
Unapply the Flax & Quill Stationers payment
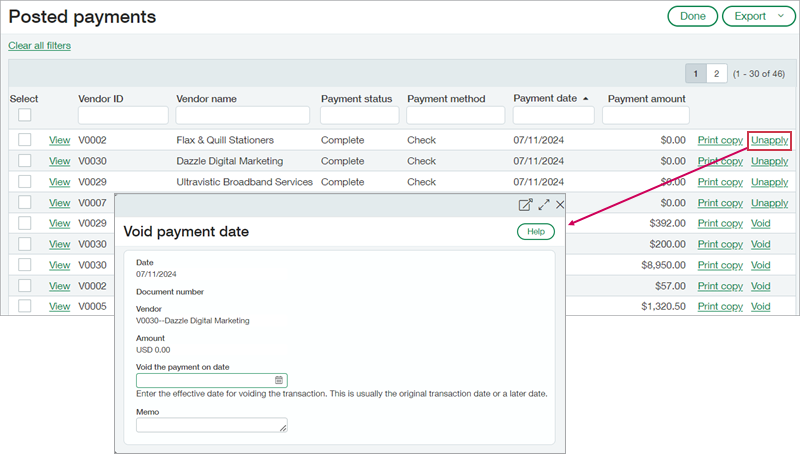point(769,140)
